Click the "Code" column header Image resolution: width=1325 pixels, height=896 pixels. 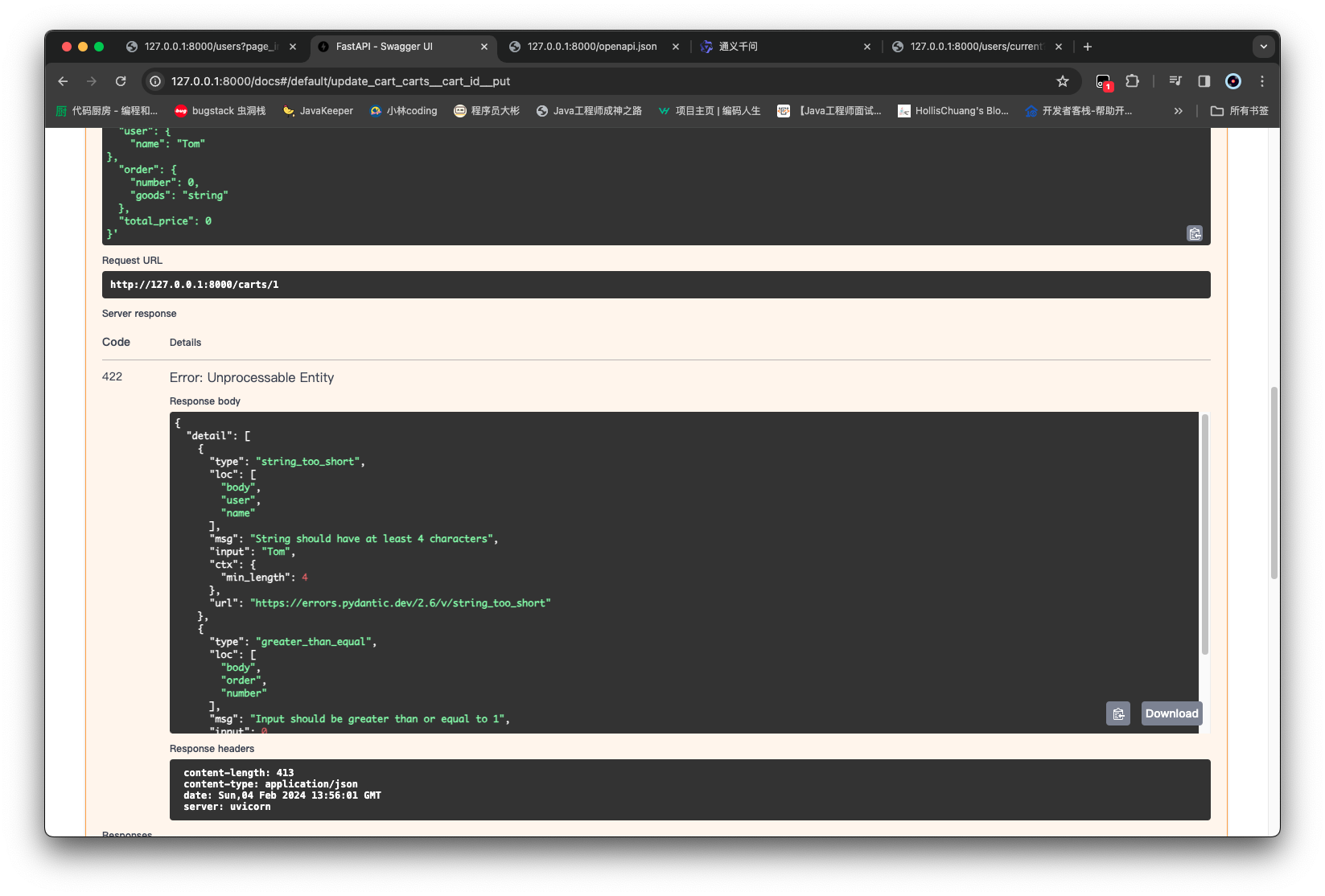(116, 342)
